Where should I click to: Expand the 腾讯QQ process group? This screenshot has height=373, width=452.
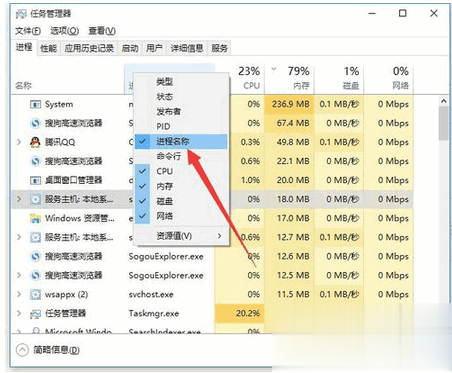[x=19, y=142]
